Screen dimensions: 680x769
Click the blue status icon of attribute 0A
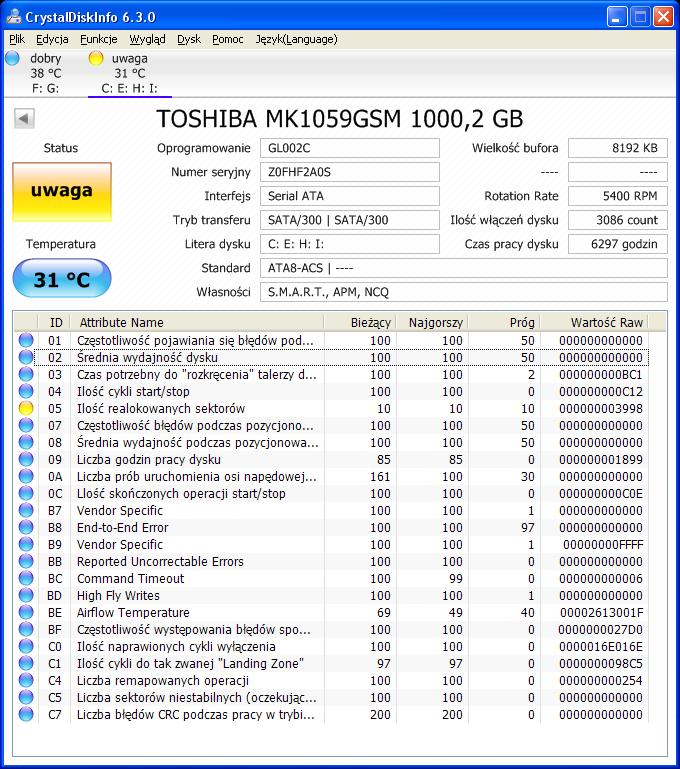point(25,476)
